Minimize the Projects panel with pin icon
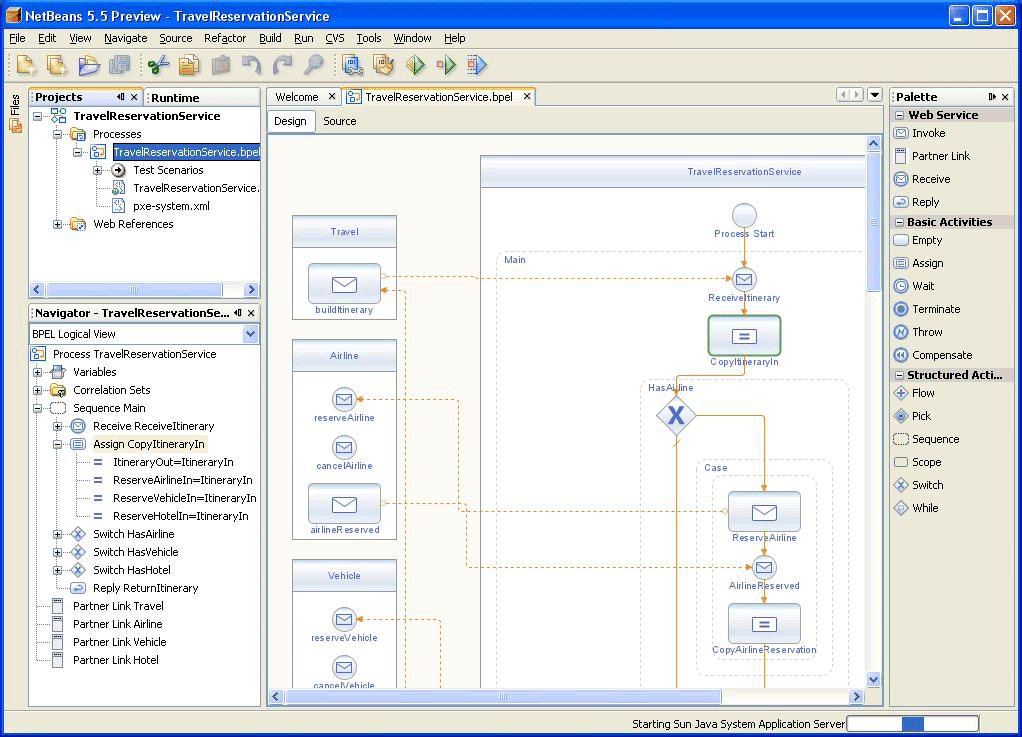 coord(121,96)
